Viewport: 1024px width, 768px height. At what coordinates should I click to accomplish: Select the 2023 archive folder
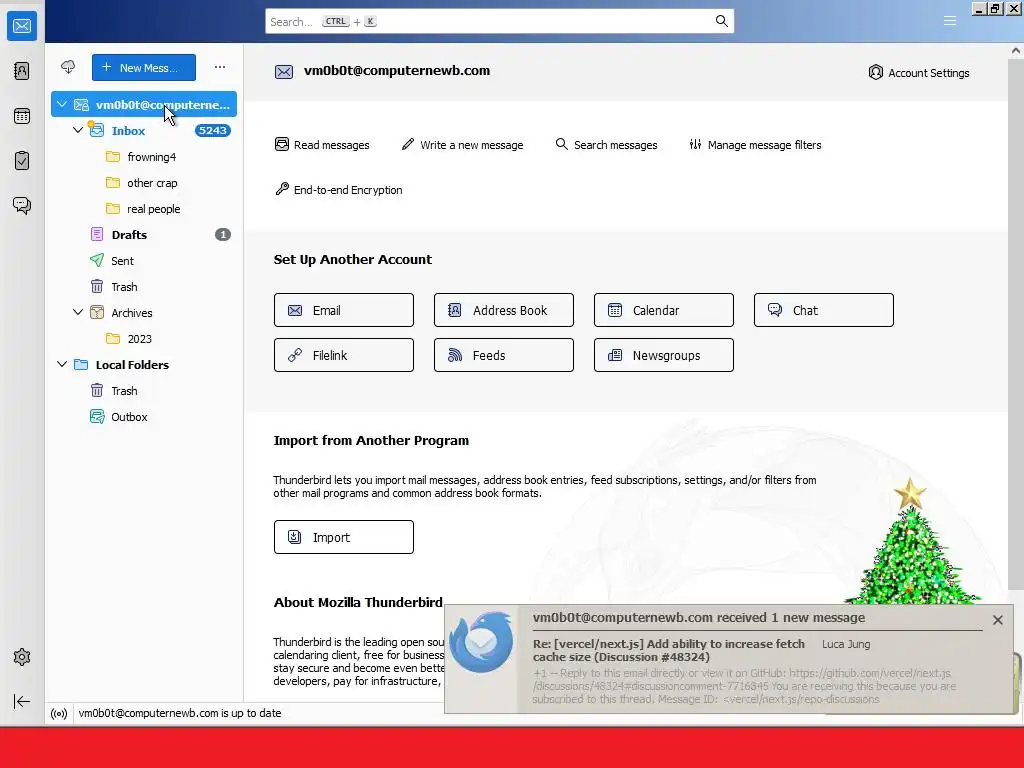tap(144, 339)
